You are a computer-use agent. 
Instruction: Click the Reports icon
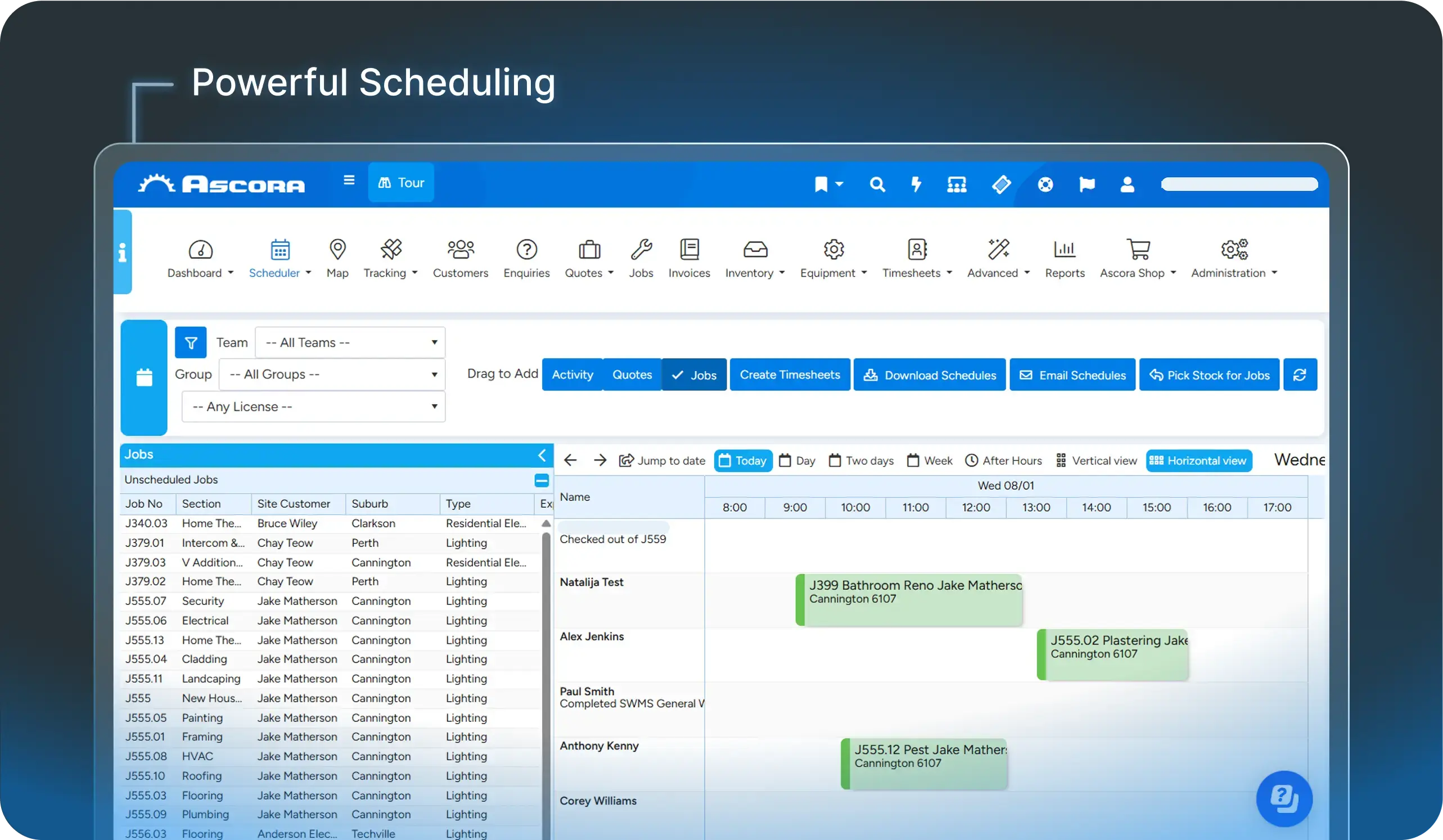[x=1064, y=259]
